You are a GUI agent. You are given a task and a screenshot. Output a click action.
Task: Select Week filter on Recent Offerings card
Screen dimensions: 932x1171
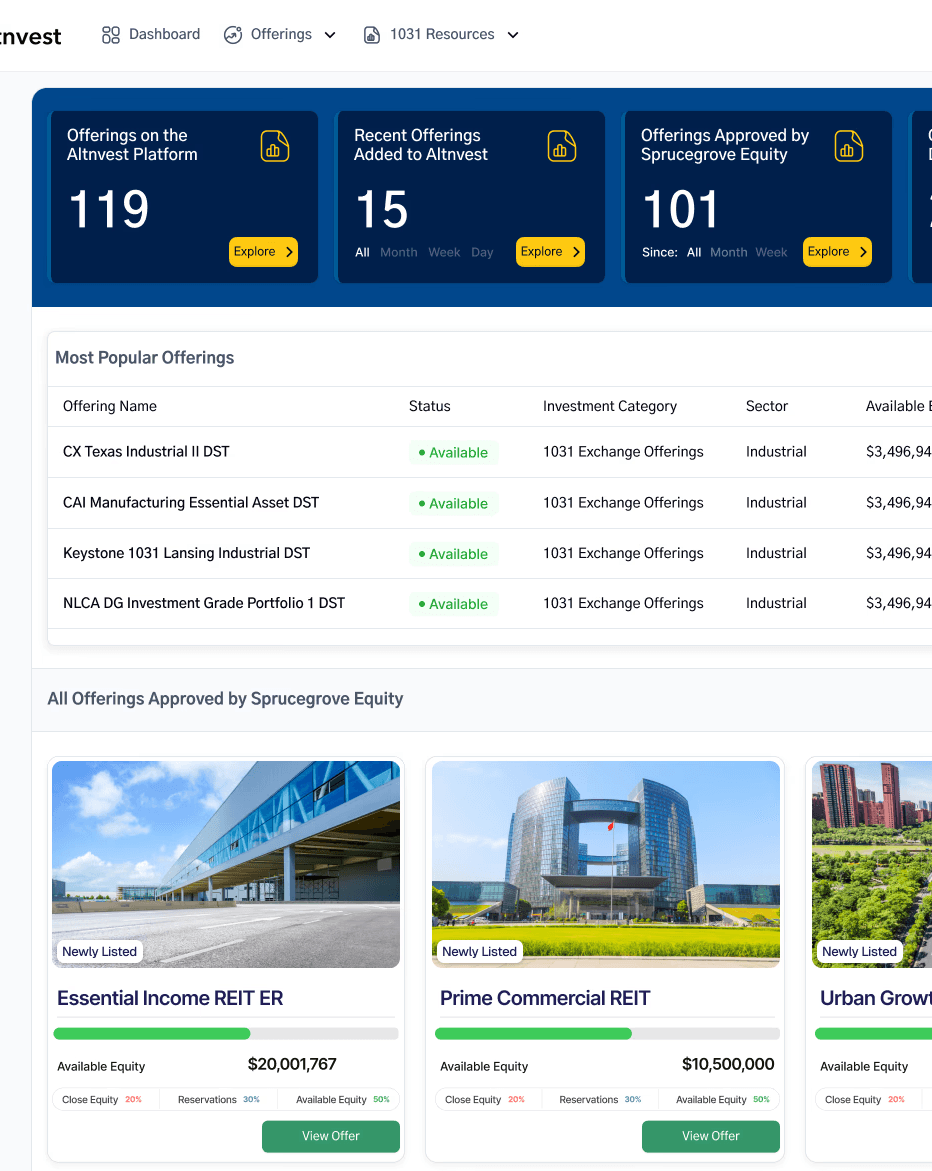444,252
